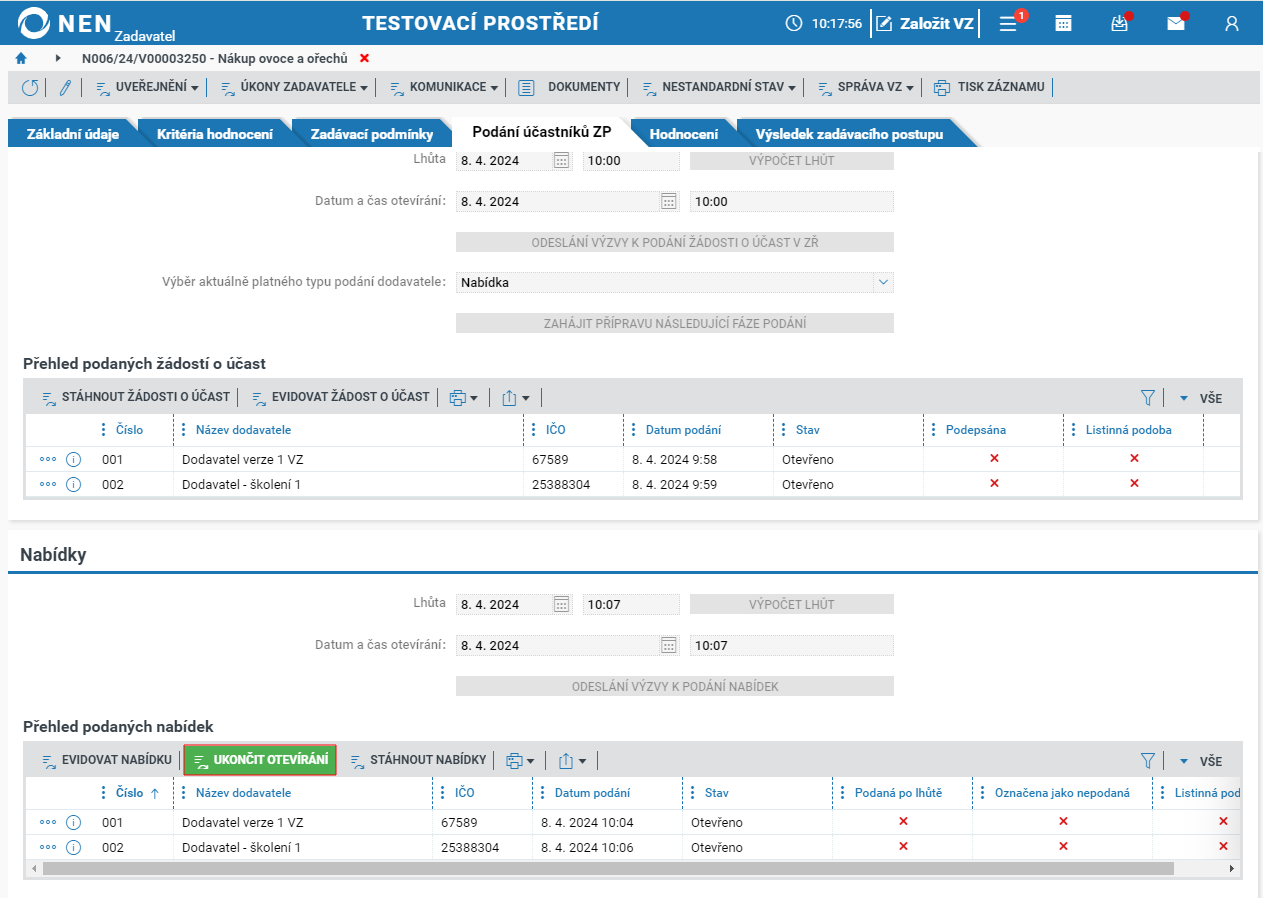Open calendar picker for first Datum a čas otevírání
1263x898 pixels.
669,201
